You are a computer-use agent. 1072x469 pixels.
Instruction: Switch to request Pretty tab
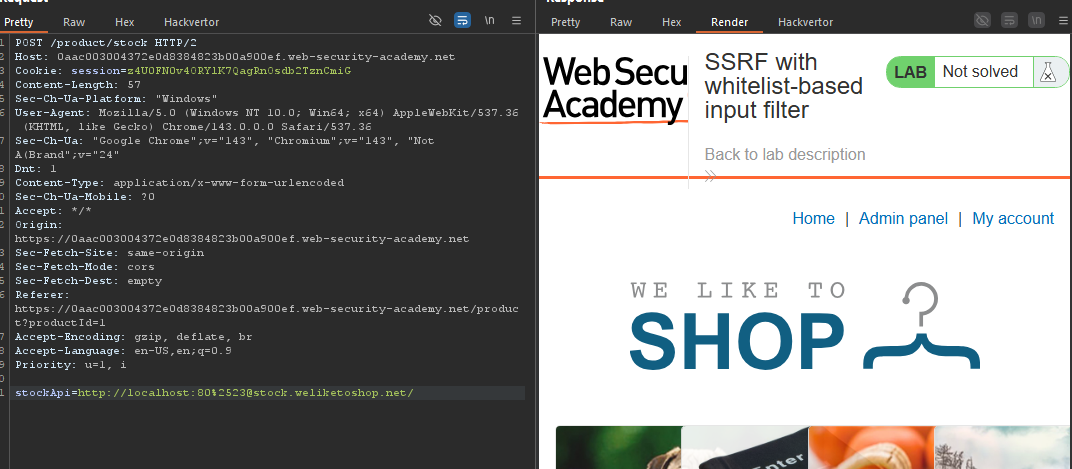(x=19, y=22)
